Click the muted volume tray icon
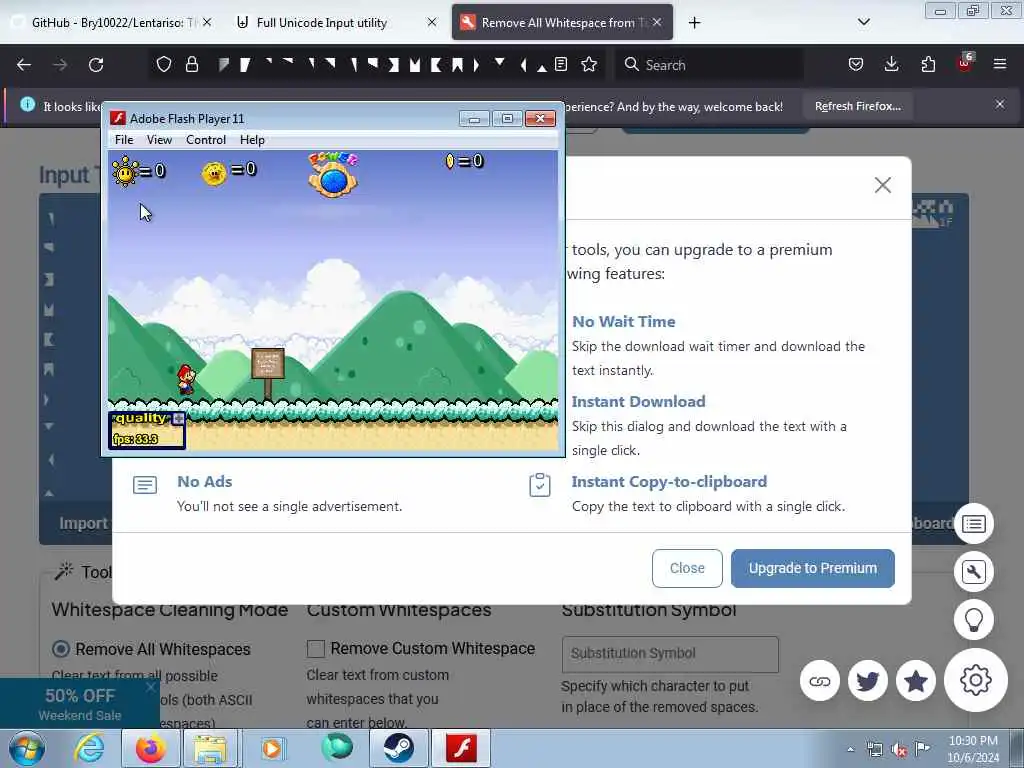Viewport: 1024px width, 768px height. pyautogui.click(x=899, y=750)
